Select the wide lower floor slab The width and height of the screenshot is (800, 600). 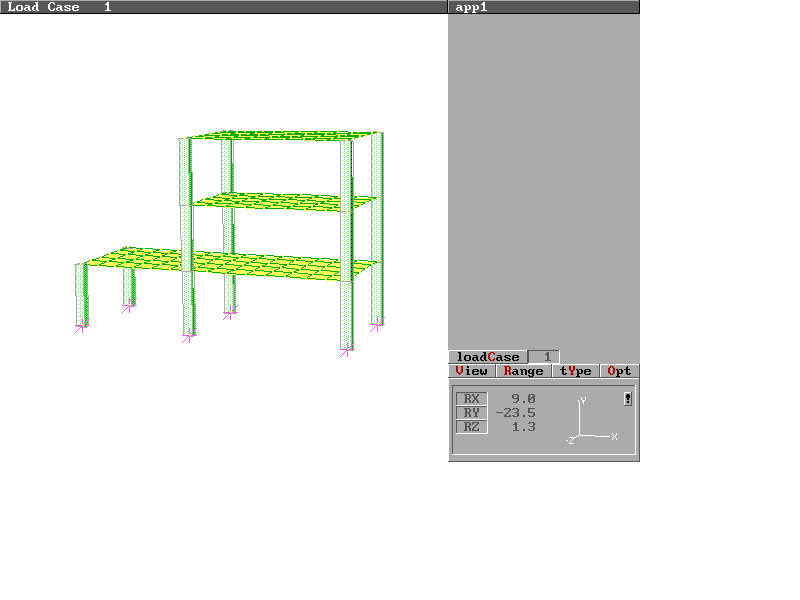tap(230, 263)
